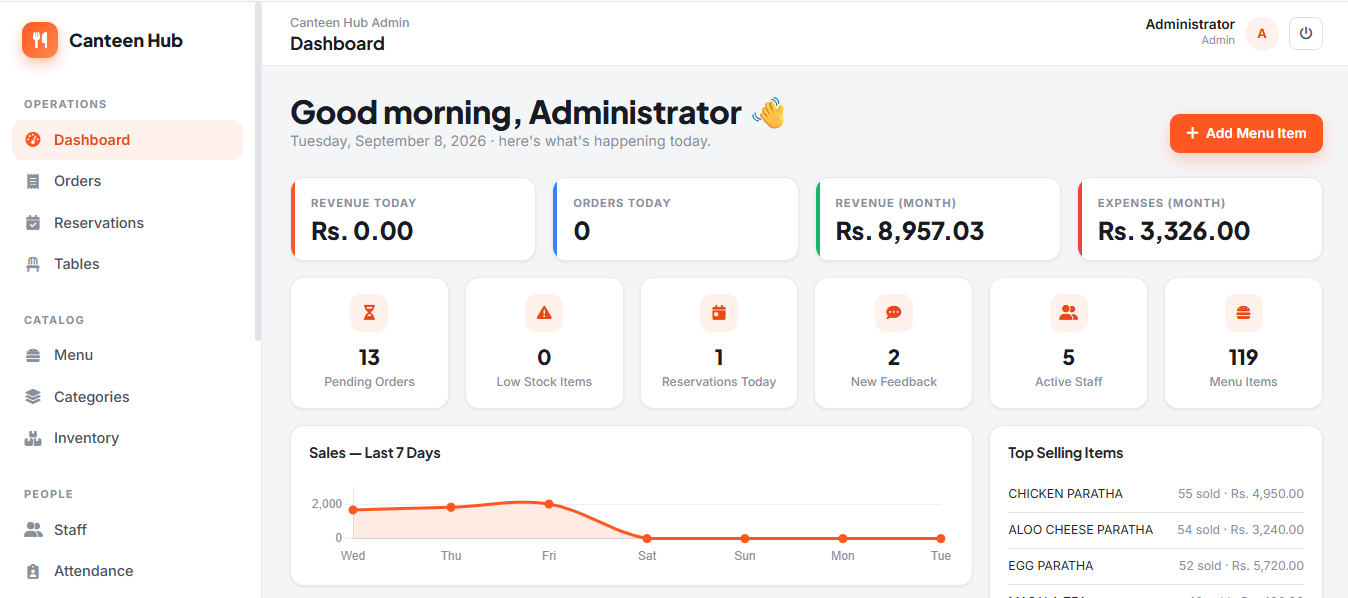
Task: Click the Administrator avatar circle with letter A
Action: (x=1262, y=33)
